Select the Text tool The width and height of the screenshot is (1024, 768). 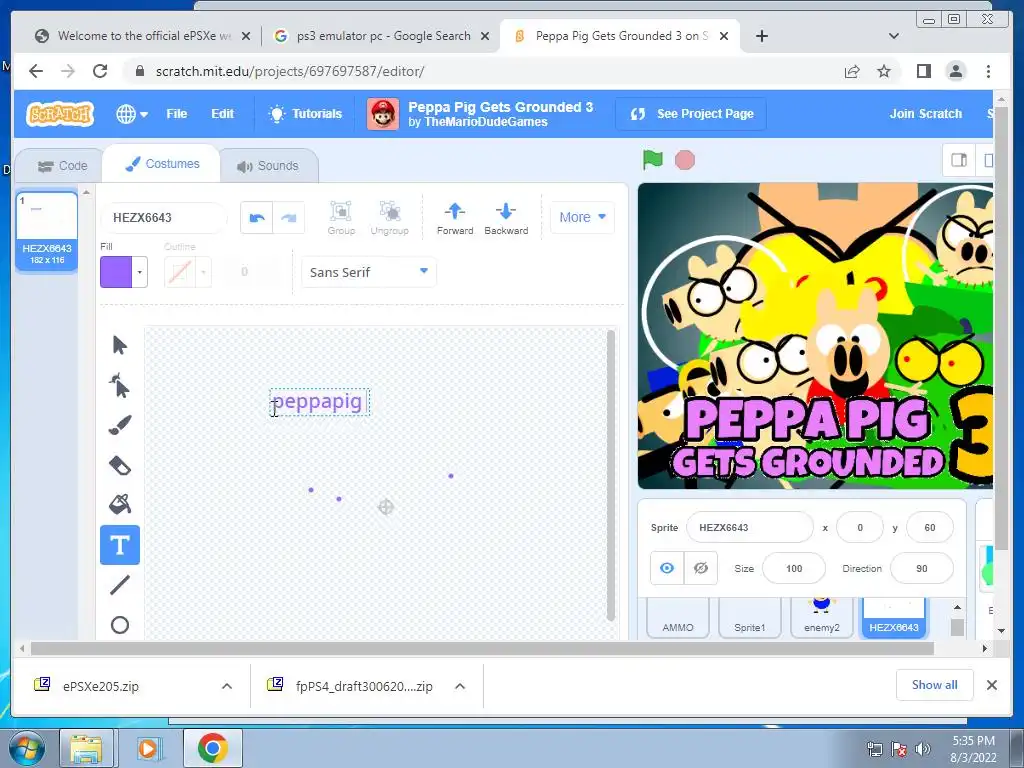point(120,545)
